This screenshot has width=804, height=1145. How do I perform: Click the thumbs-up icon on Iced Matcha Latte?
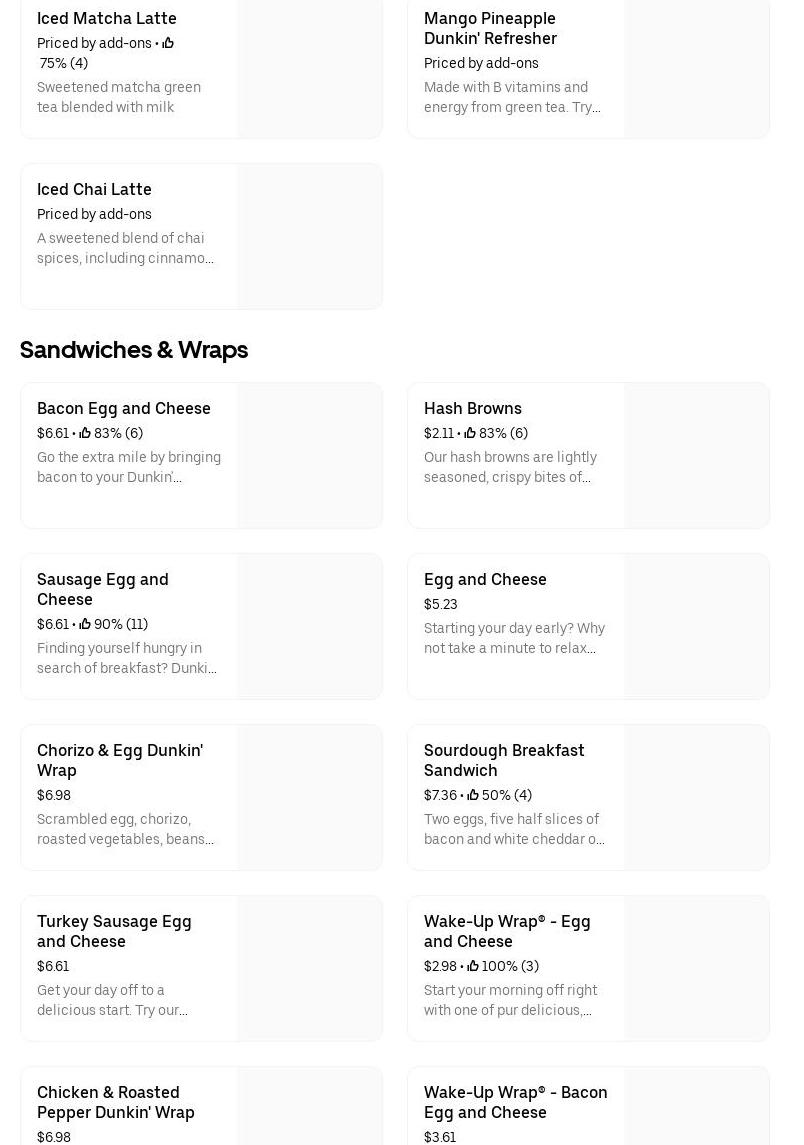point(168,43)
